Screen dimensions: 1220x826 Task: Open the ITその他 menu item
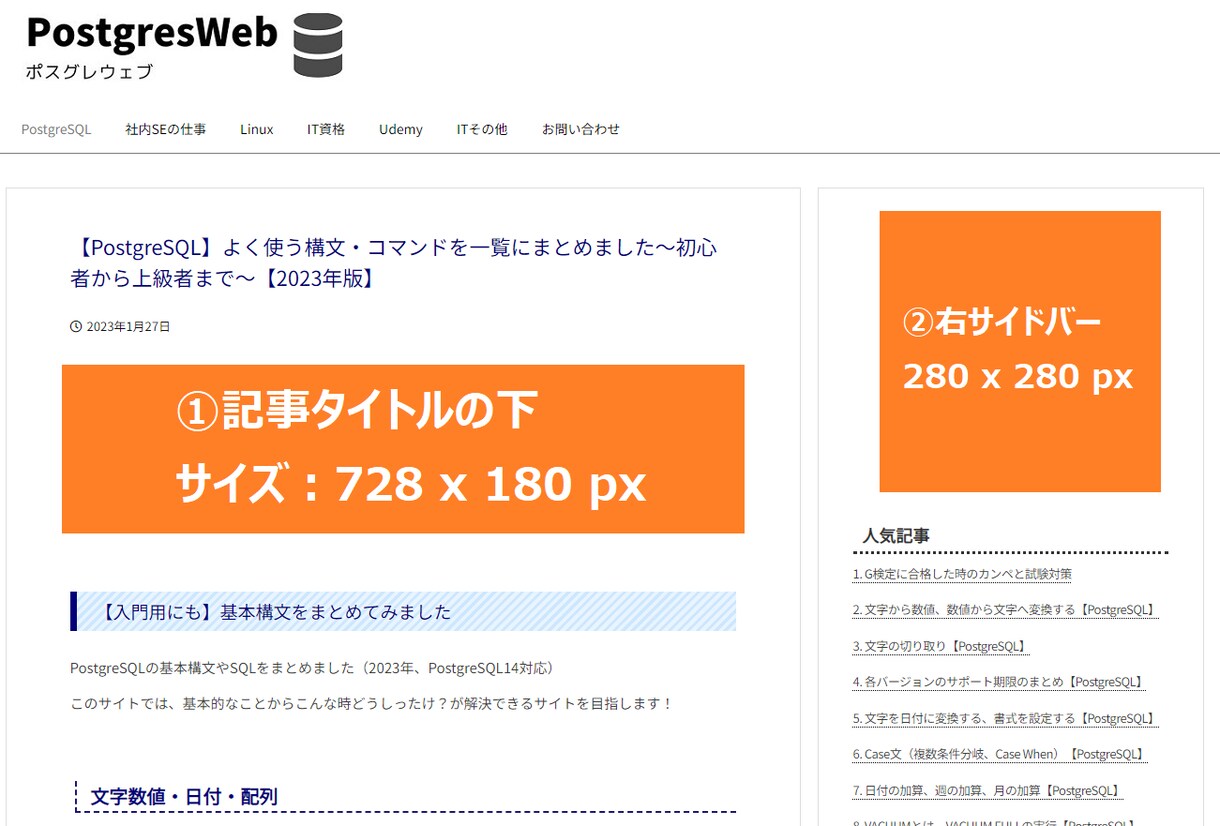coord(482,129)
